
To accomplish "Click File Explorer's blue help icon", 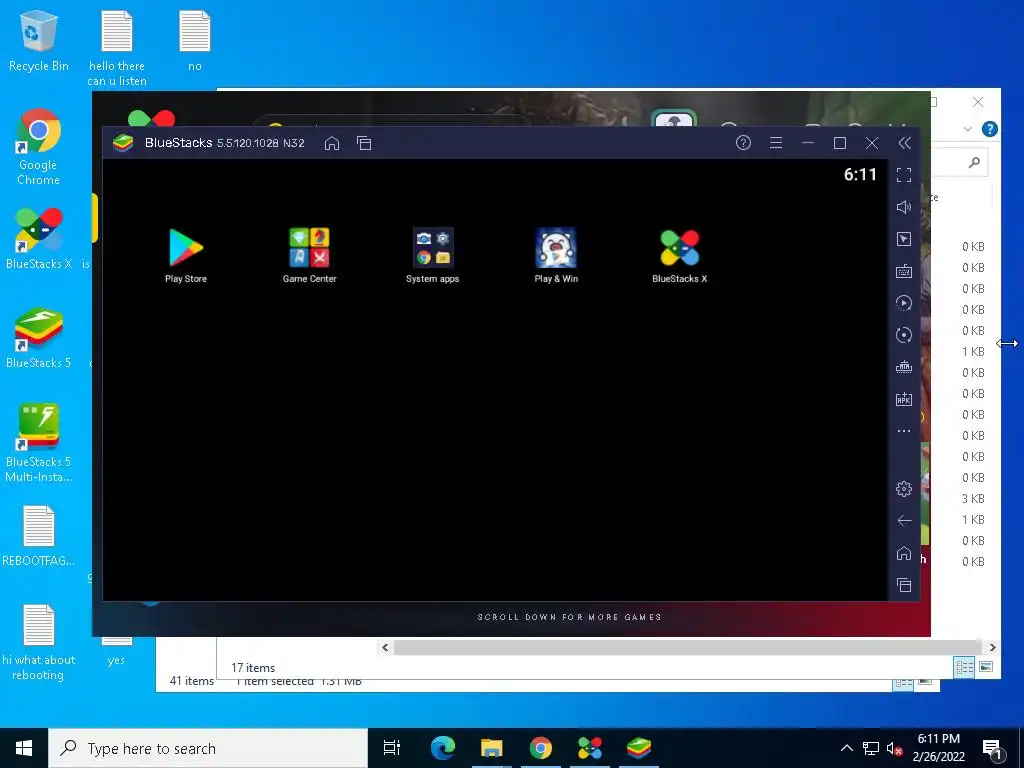I will pos(990,129).
